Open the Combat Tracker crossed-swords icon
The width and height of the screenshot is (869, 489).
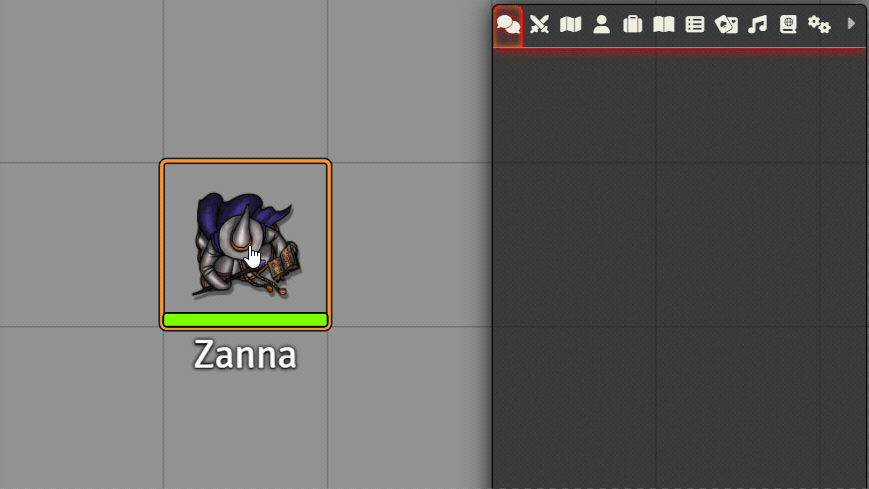click(x=539, y=24)
